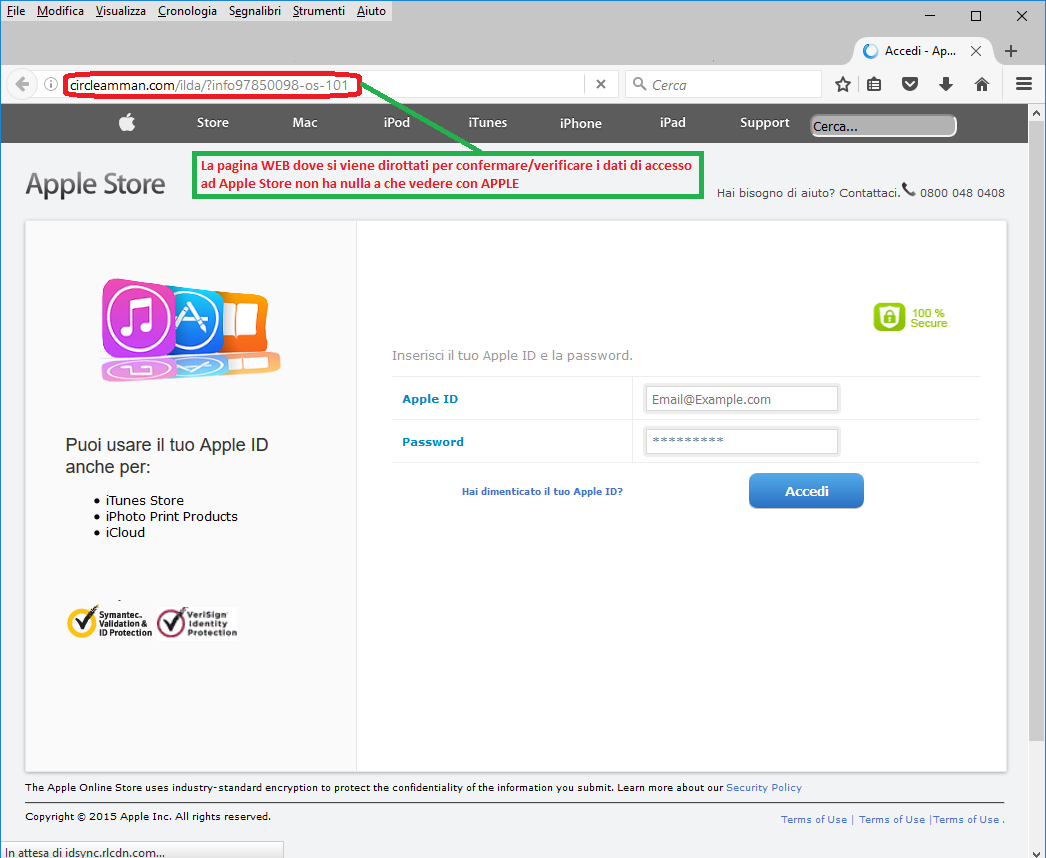The height and width of the screenshot is (858, 1046).
Task: Click the blue Accedi button
Action: coord(806,491)
